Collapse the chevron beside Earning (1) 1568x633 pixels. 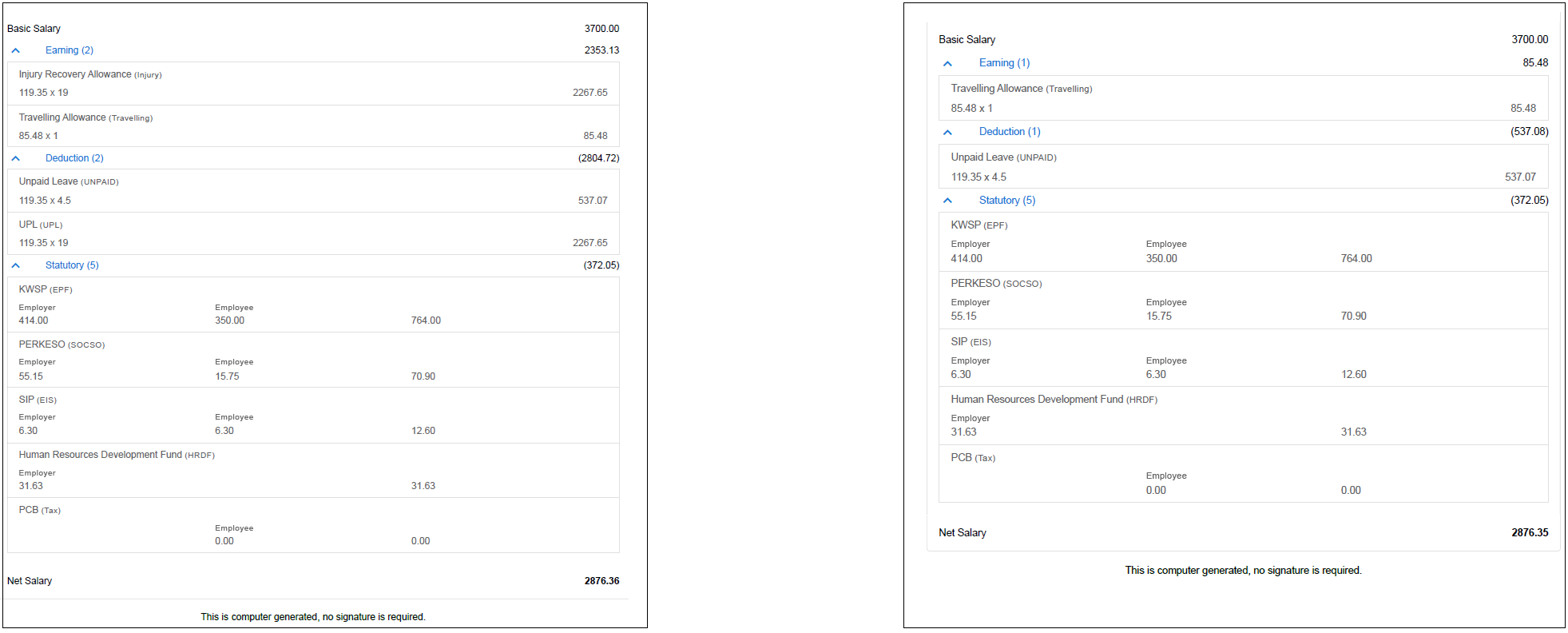947,63
